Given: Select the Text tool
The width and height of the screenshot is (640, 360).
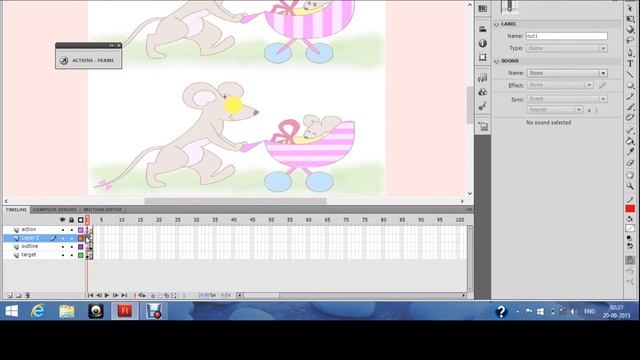Looking at the screenshot, I should [x=630, y=64].
